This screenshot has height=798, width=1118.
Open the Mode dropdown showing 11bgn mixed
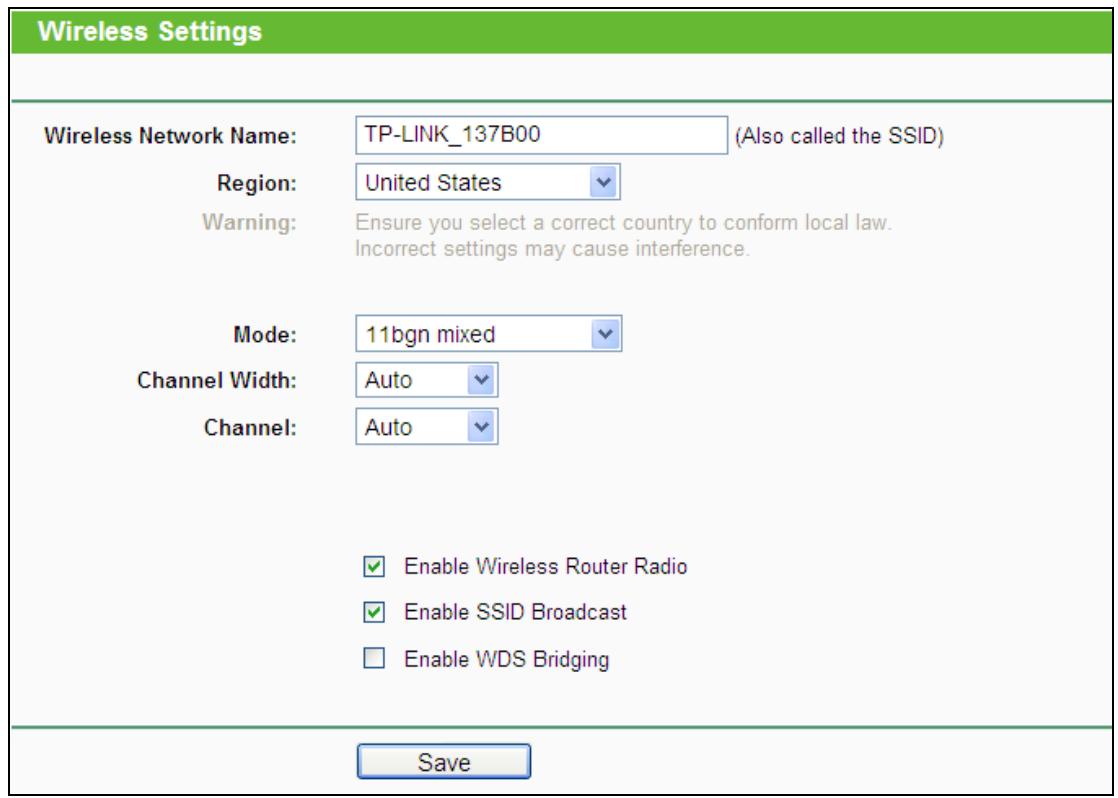[x=488, y=334]
